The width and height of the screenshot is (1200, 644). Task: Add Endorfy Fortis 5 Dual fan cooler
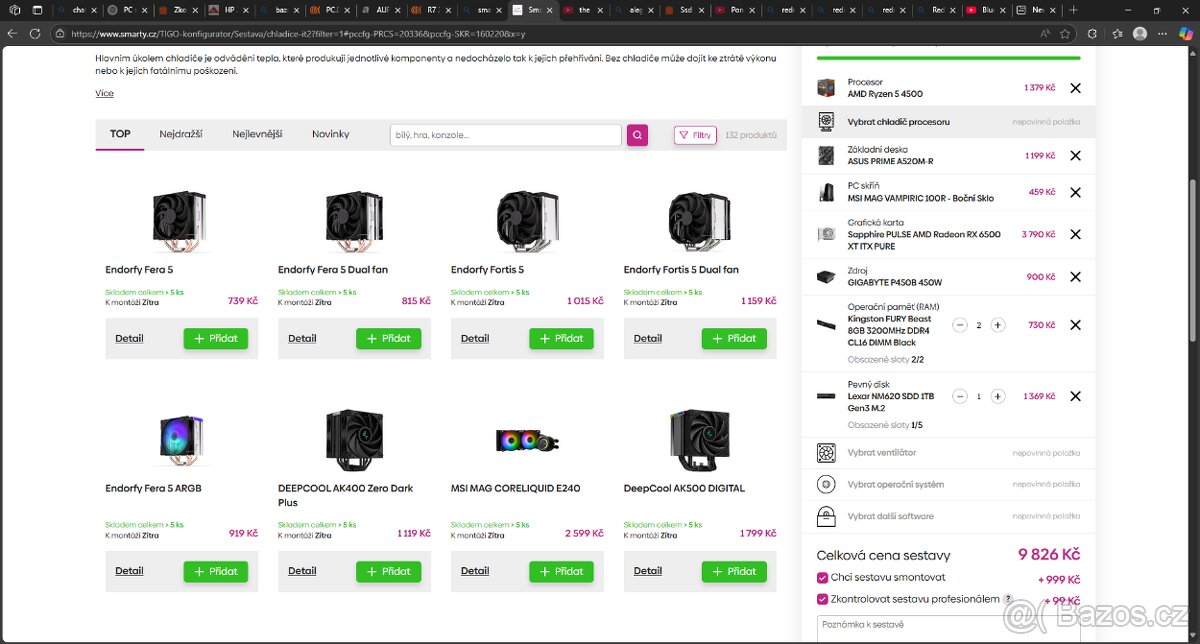734,338
